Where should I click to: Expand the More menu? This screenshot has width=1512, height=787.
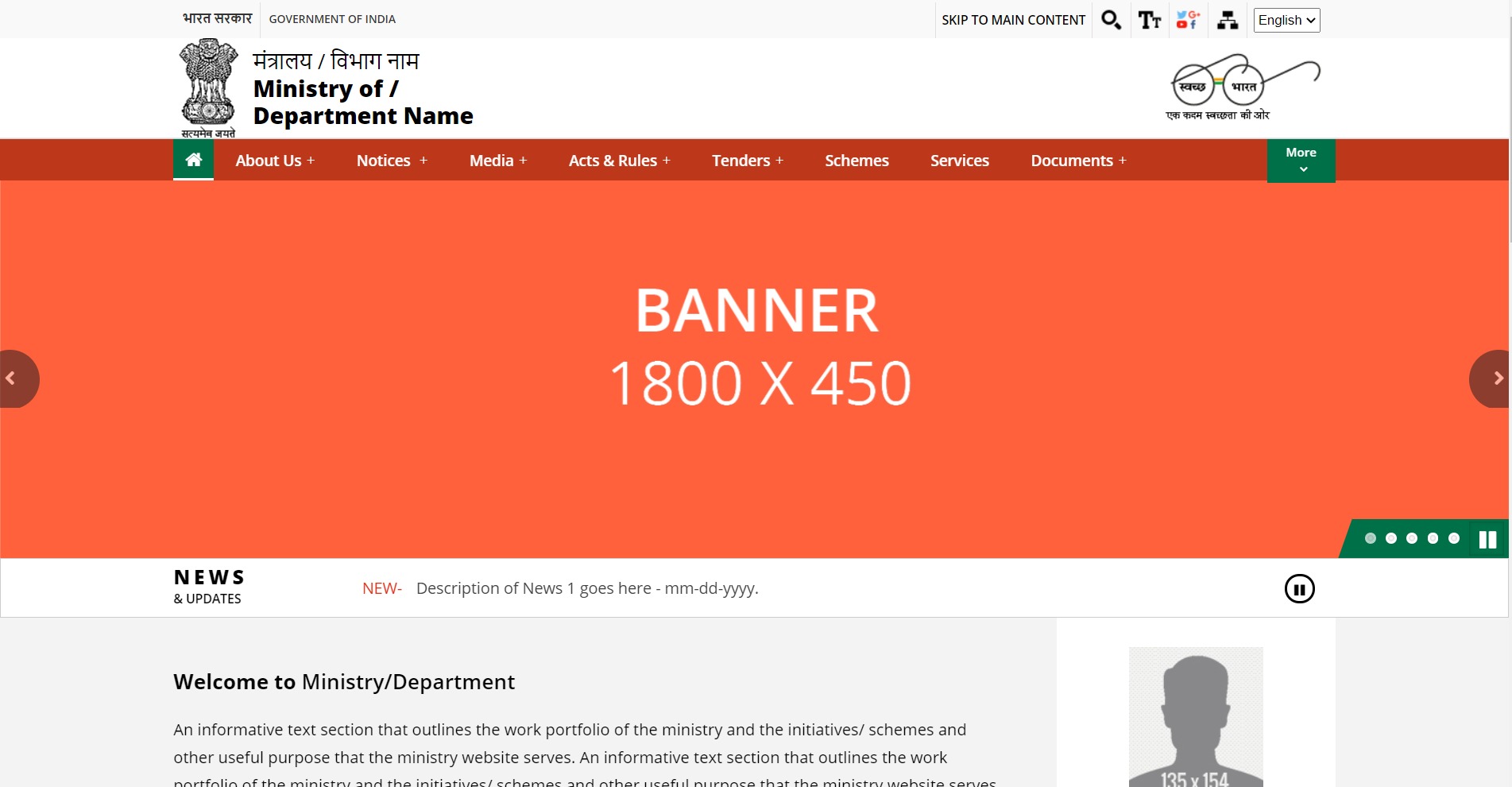[x=1301, y=160]
